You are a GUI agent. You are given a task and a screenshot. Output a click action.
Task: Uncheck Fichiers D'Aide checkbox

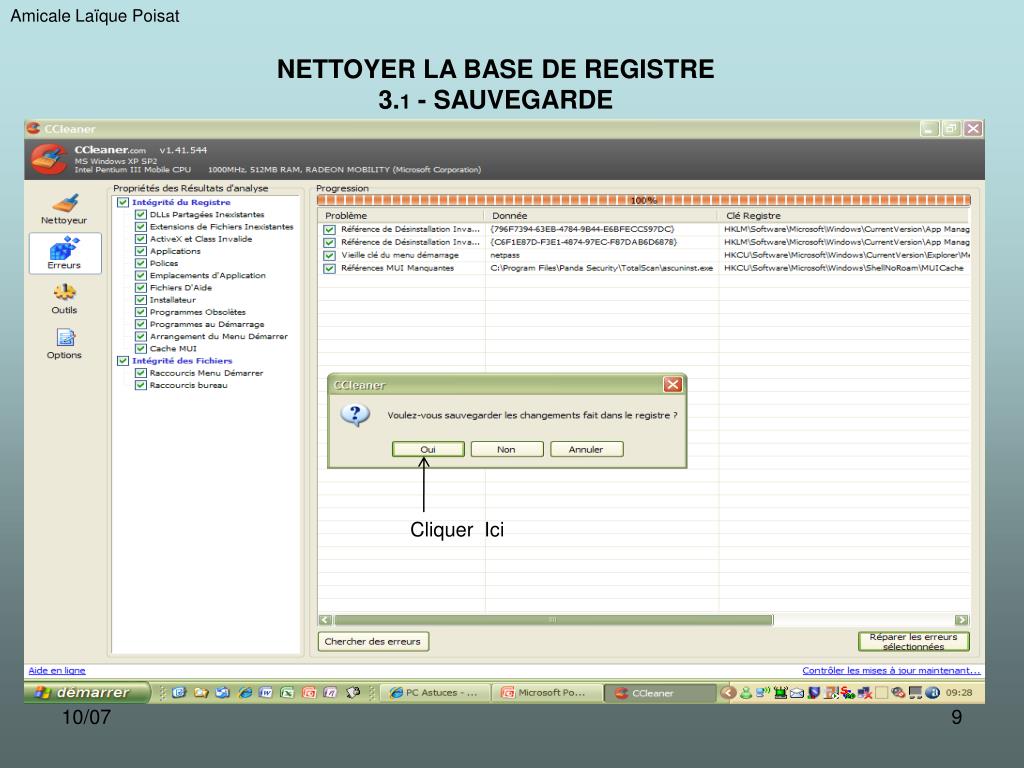coord(140,287)
